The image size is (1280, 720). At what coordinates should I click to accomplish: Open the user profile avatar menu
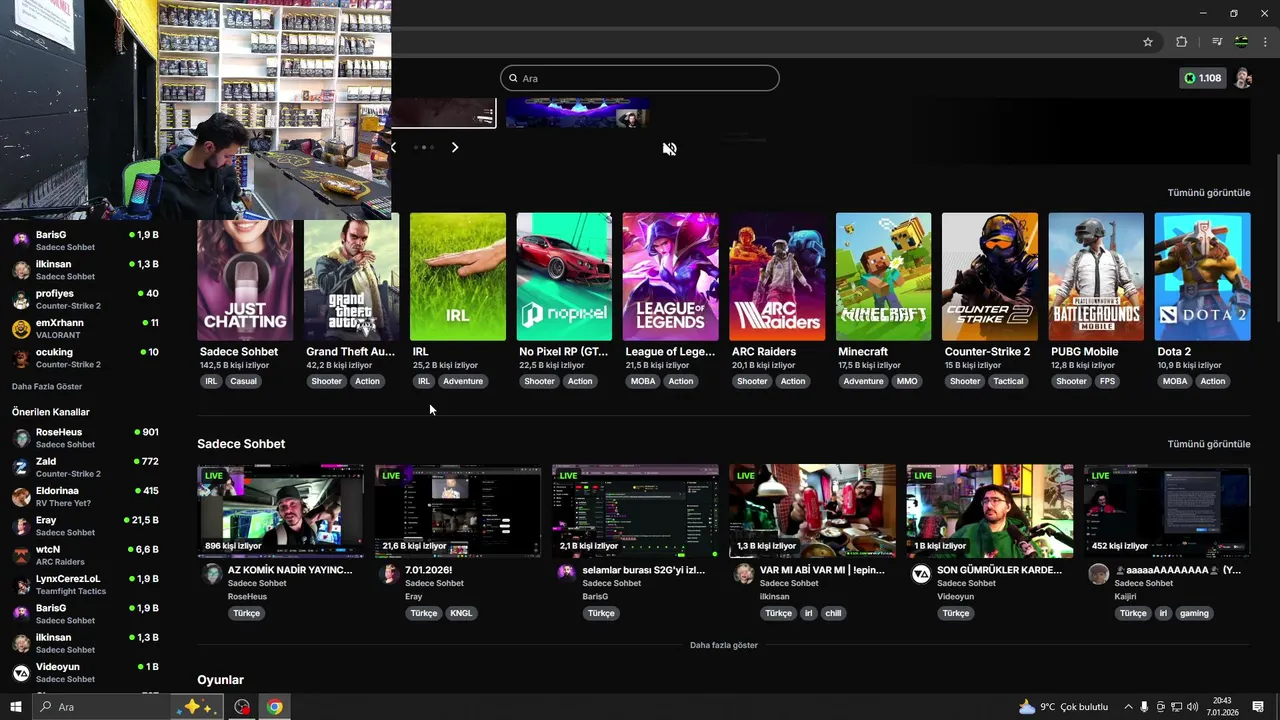(x=1243, y=78)
